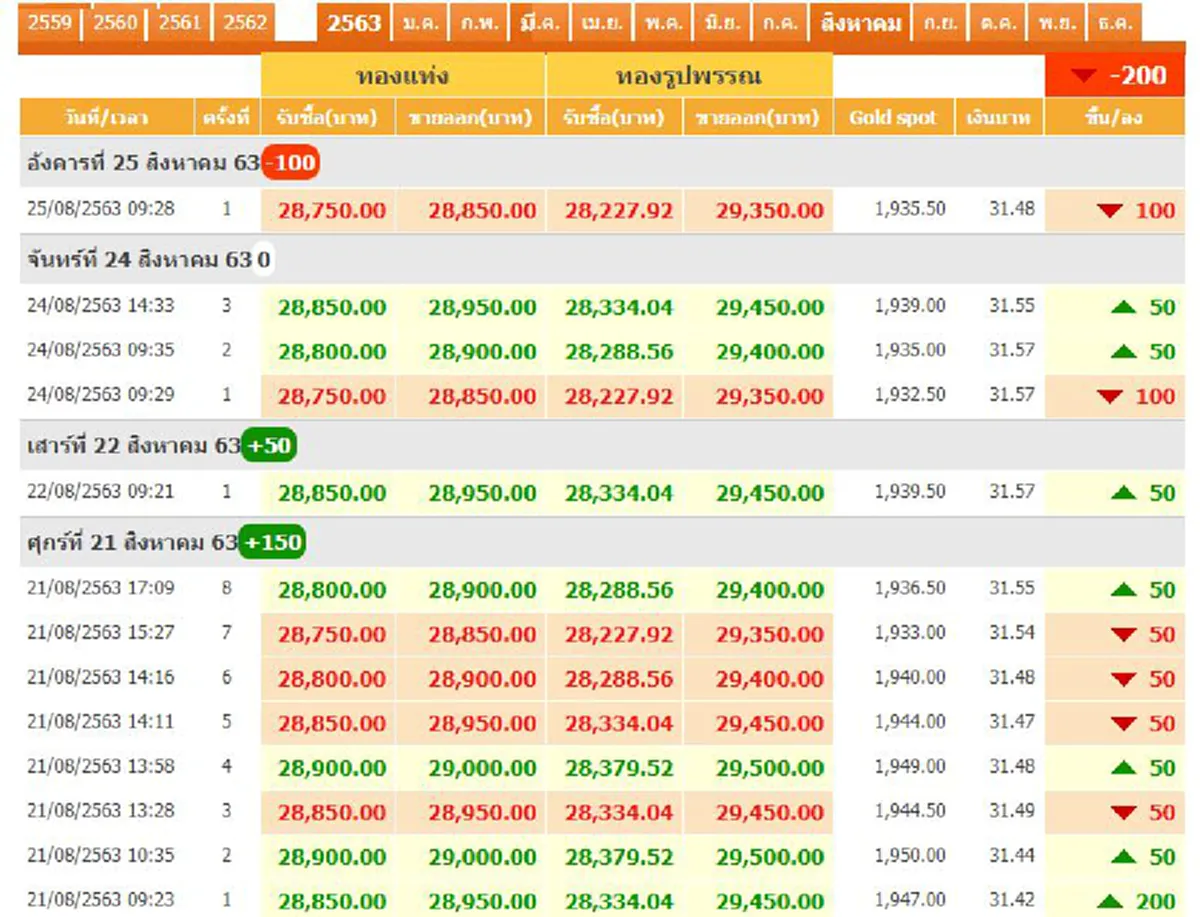Select the active 2563 year tab
The height and width of the screenshot is (917, 1200).
click(354, 22)
